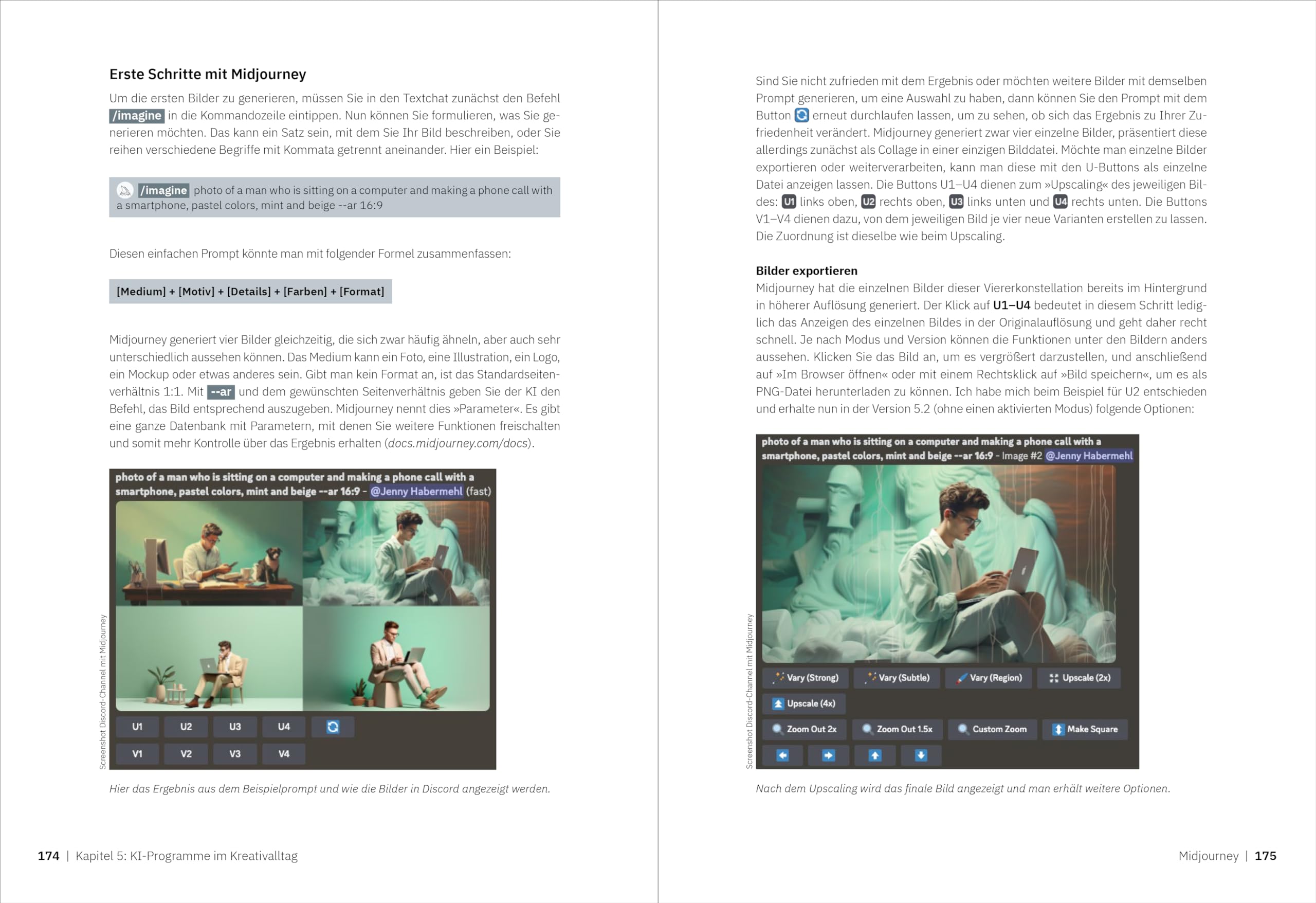Click the Vary (Strong) button
The width and height of the screenshot is (1316, 903).
tap(805, 678)
